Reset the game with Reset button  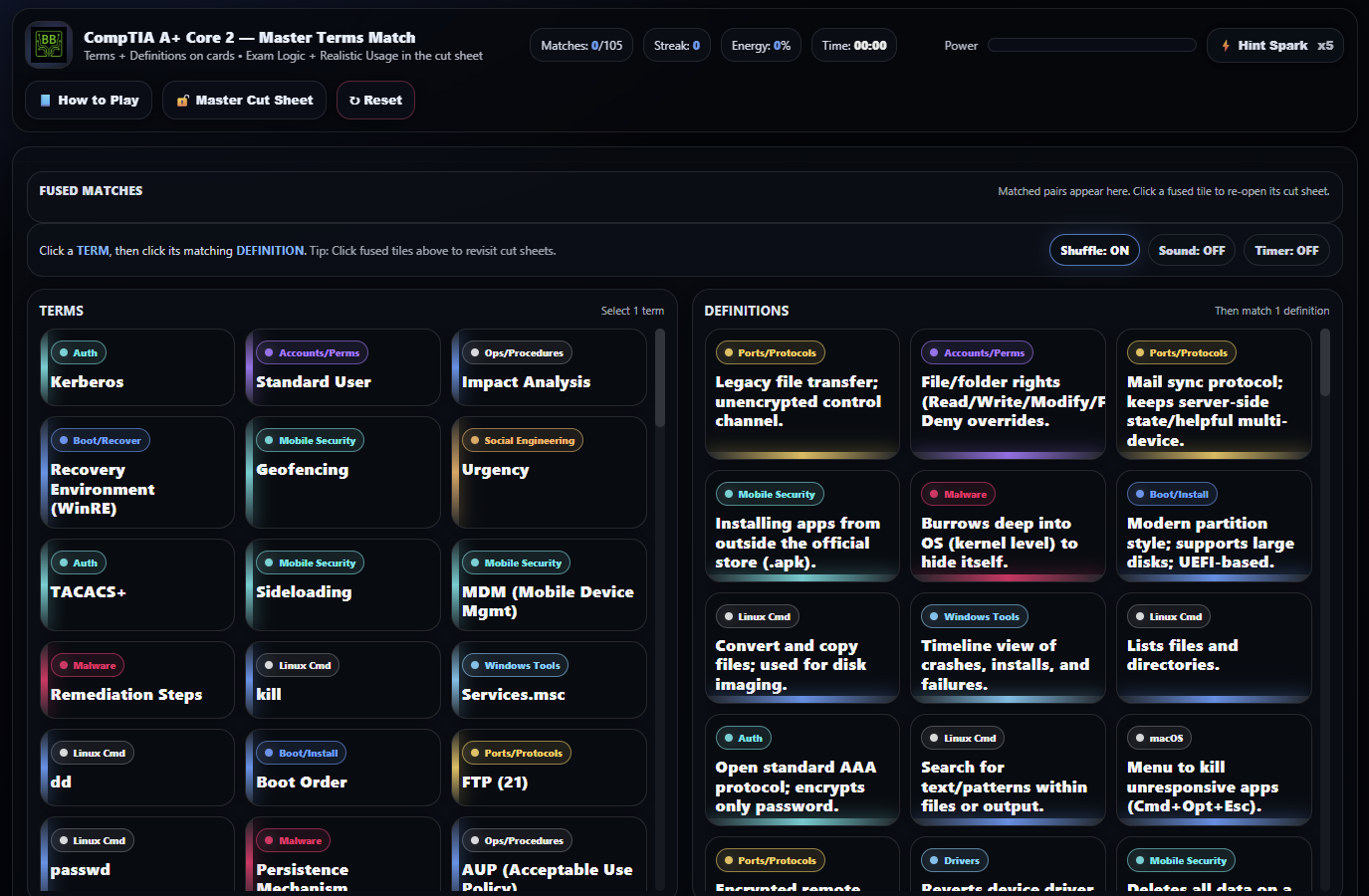click(375, 101)
